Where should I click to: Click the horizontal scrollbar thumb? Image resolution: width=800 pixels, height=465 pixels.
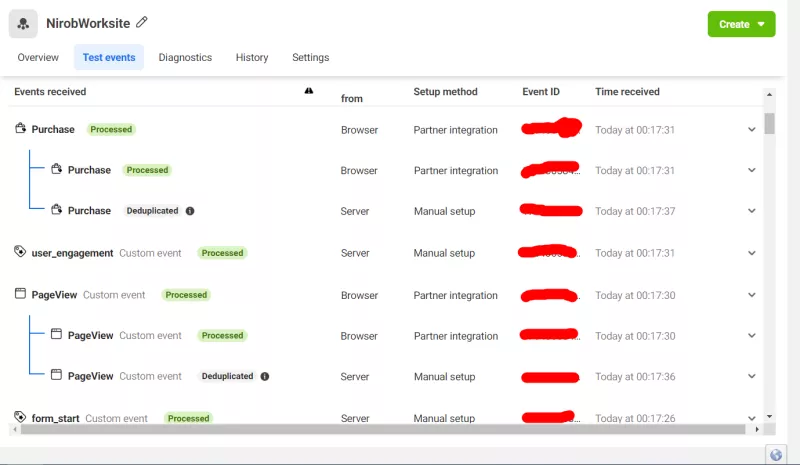(383, 429)
